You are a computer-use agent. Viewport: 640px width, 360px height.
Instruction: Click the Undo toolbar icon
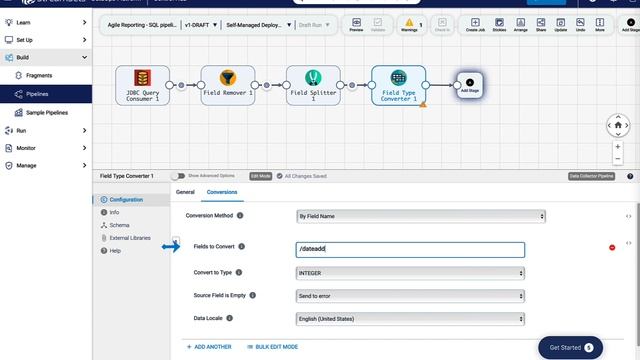(580, 24)
